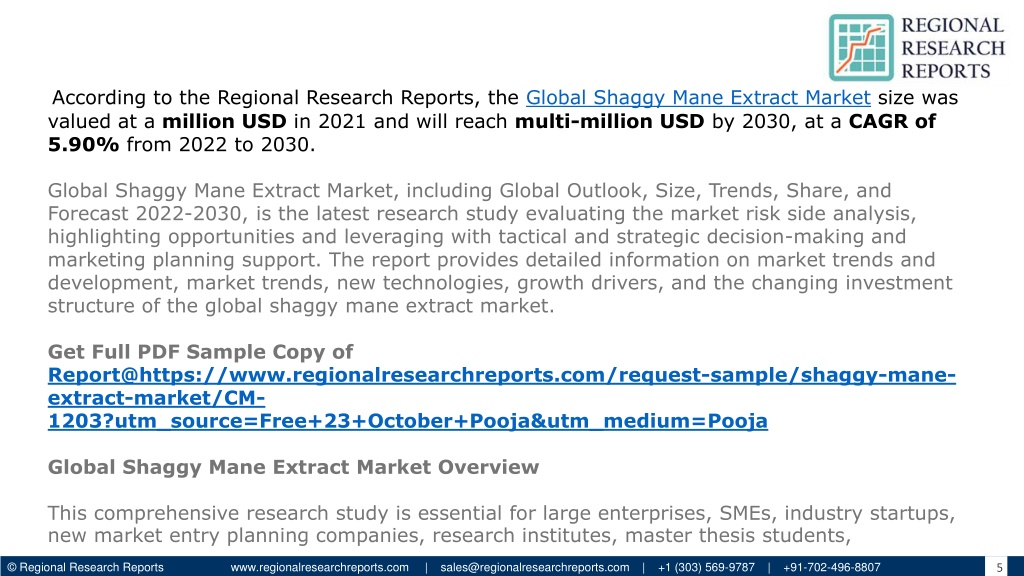This screenshot has height=576, width=1024.
Task: Open the Global Shaggy Mane Extract Market link
Action: click(697, 98)
